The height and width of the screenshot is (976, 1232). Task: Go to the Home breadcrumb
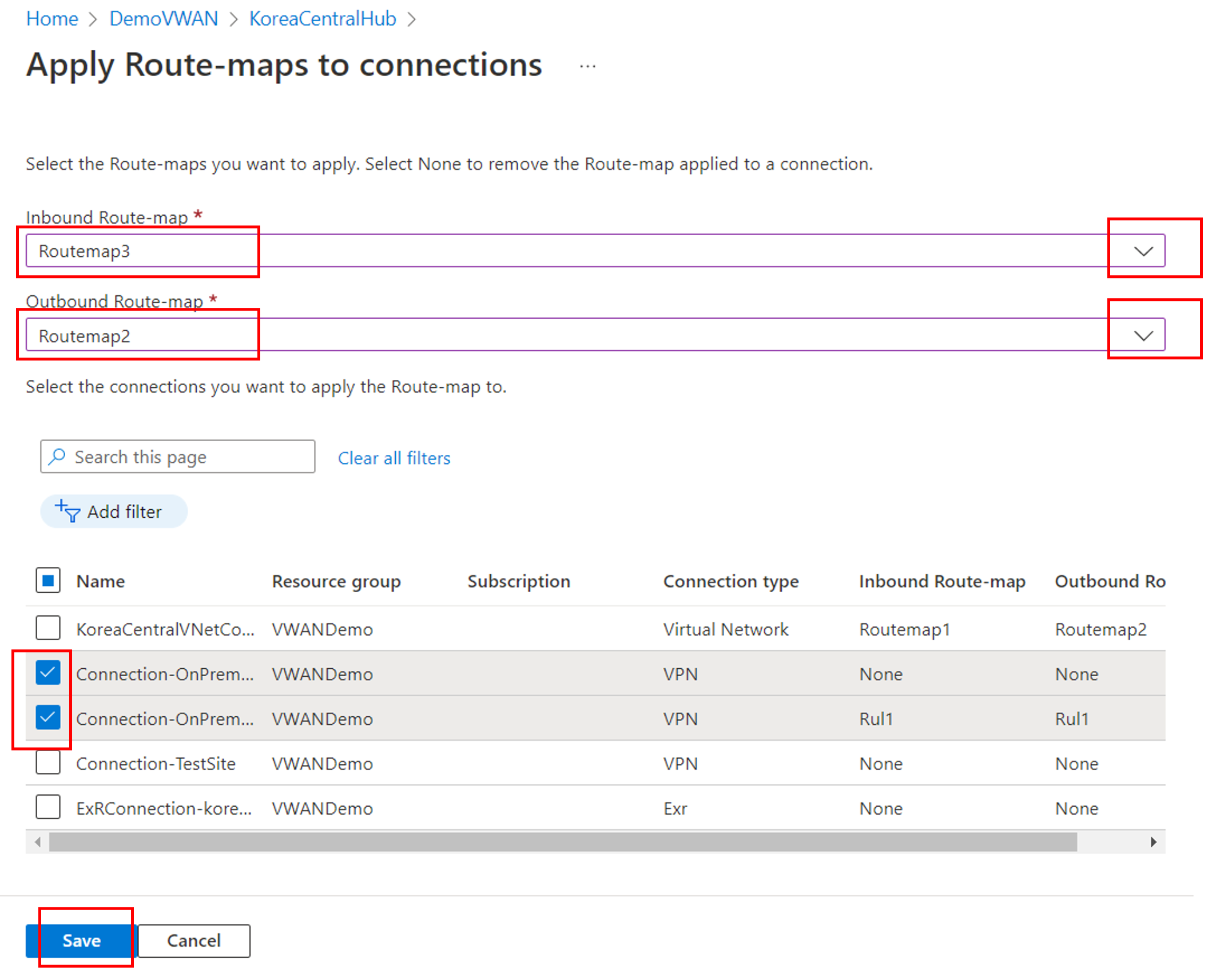(x=52, y=19)
